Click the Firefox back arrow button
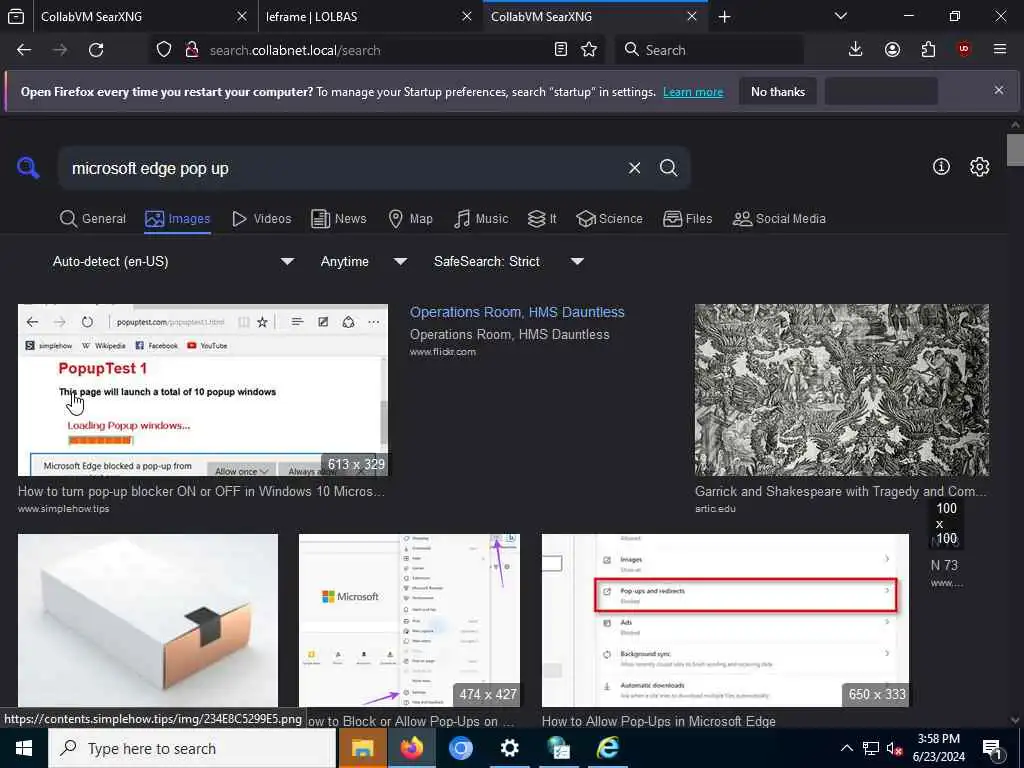The image size is (1024, 768). 24,50
